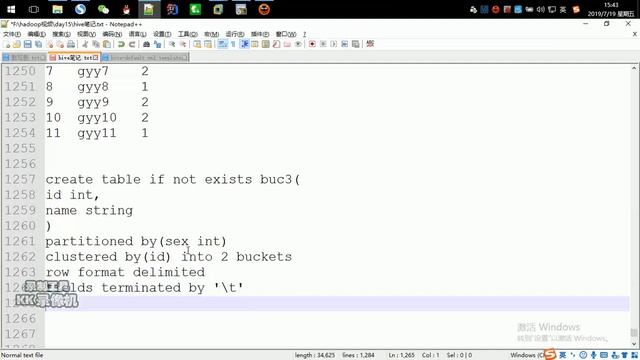Place cursor on 'partitioned by(sex int)' line
640x360 pixels.
pos(136,242)
